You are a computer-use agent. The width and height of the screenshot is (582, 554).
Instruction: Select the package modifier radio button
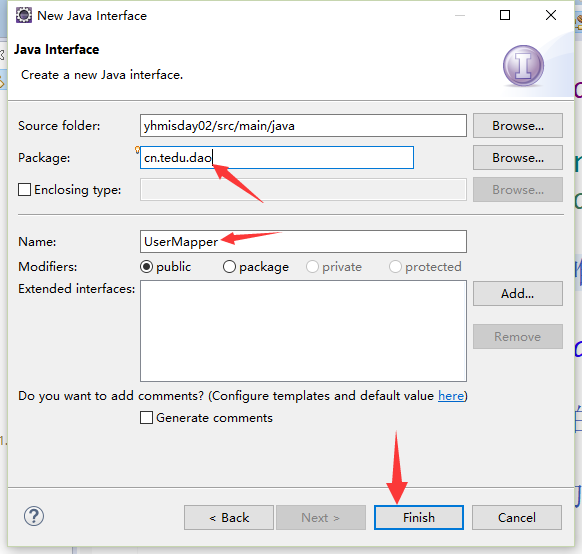coord(229,267)
